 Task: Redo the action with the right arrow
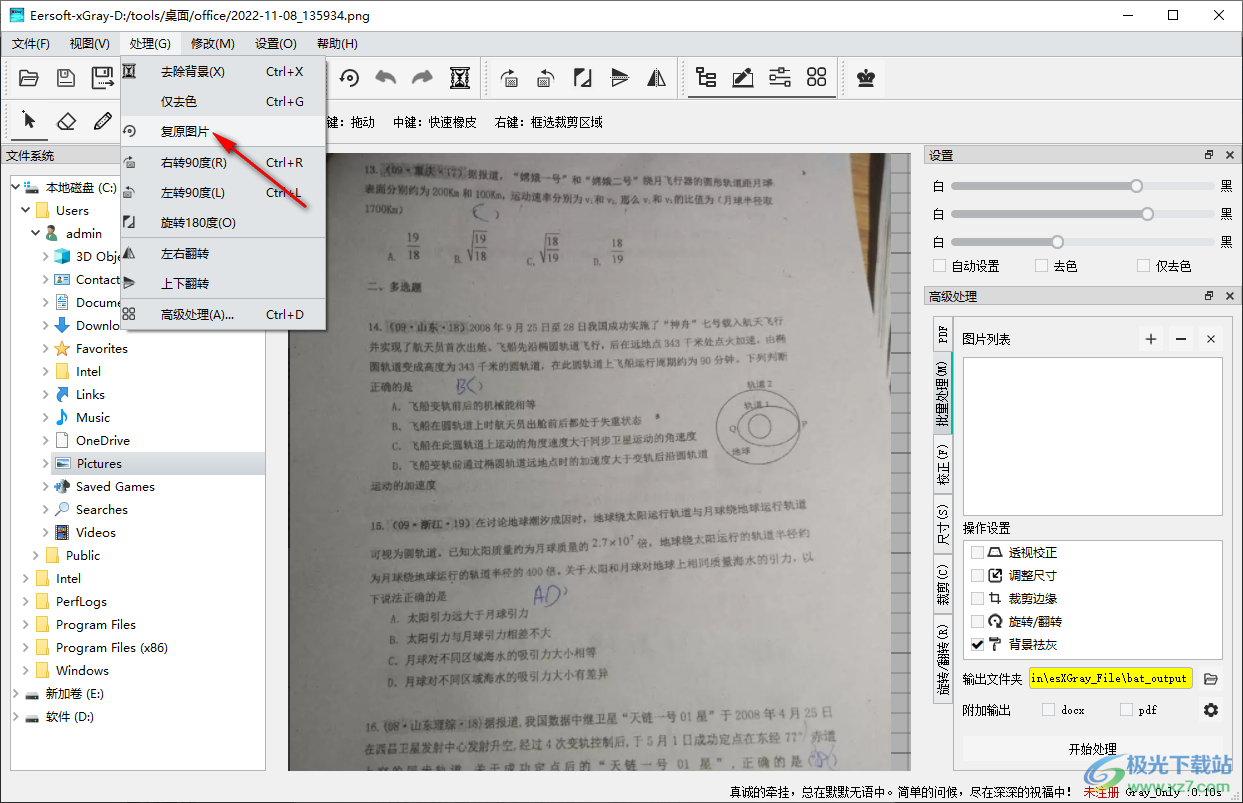[422, 77]
